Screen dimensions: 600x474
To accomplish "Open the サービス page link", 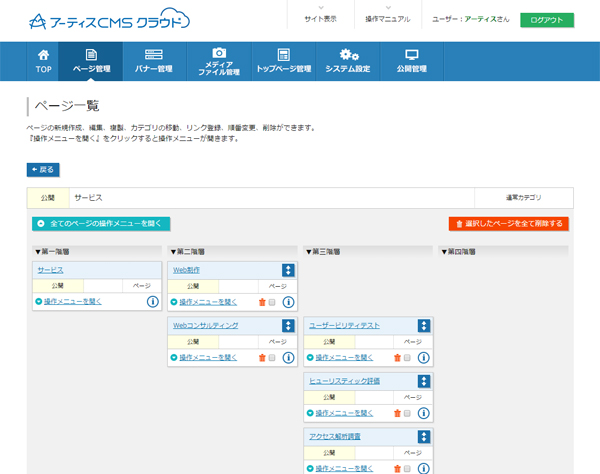I will tap(50, 270).
